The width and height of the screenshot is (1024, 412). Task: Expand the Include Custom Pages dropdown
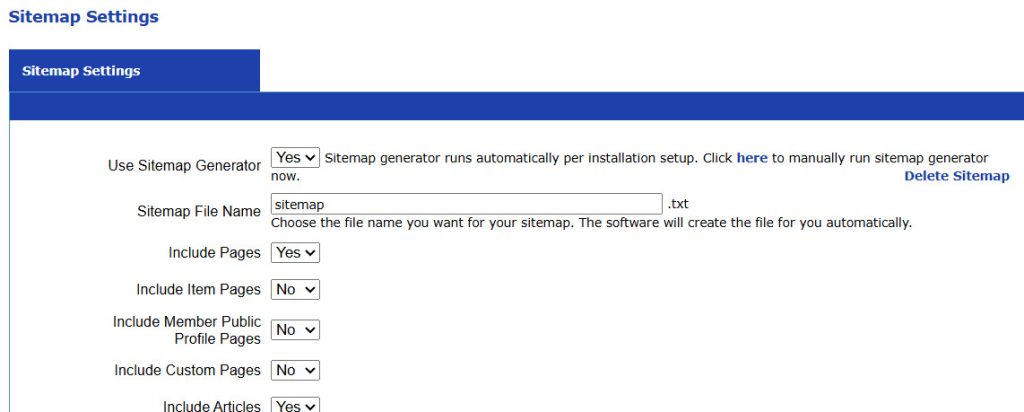295,370
